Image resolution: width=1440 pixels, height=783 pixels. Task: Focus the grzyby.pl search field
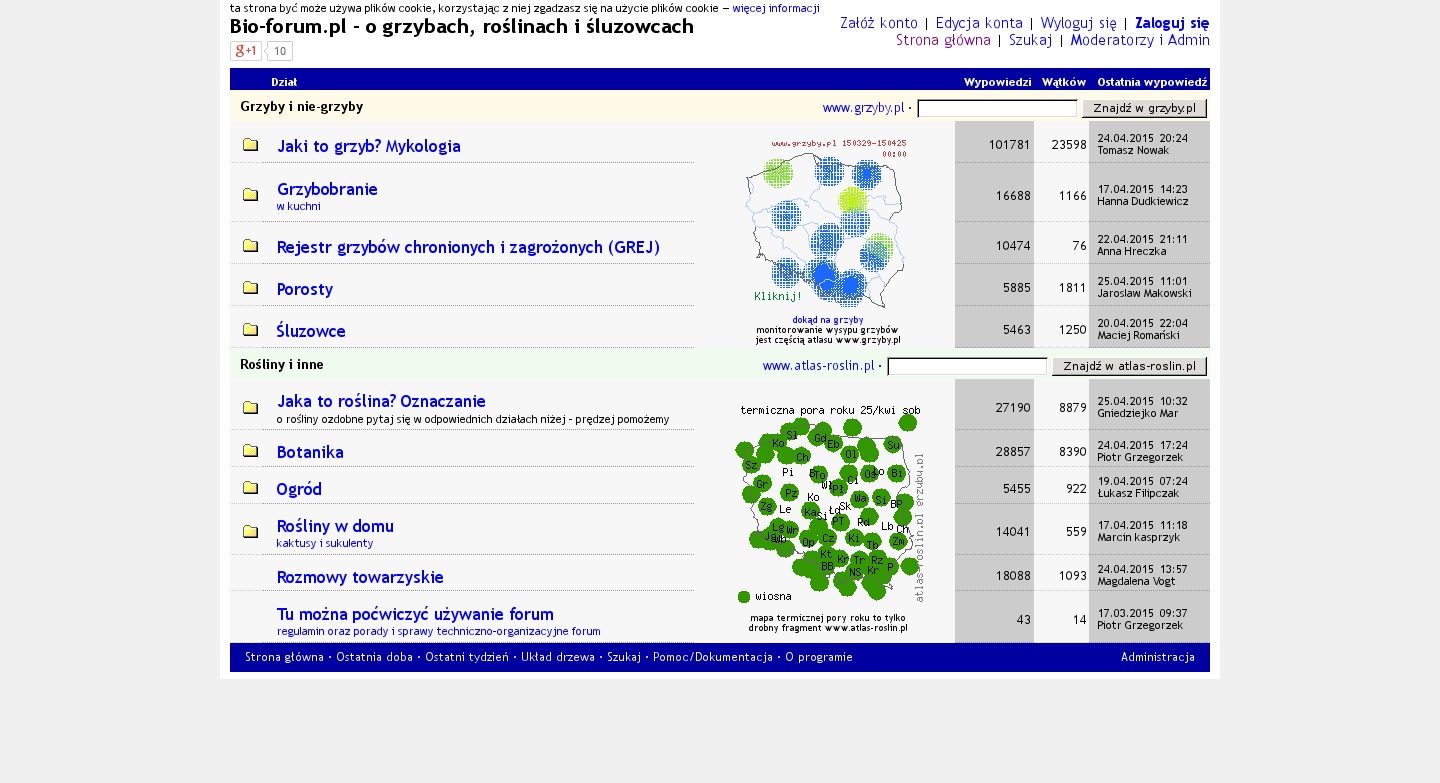(996, 108)
